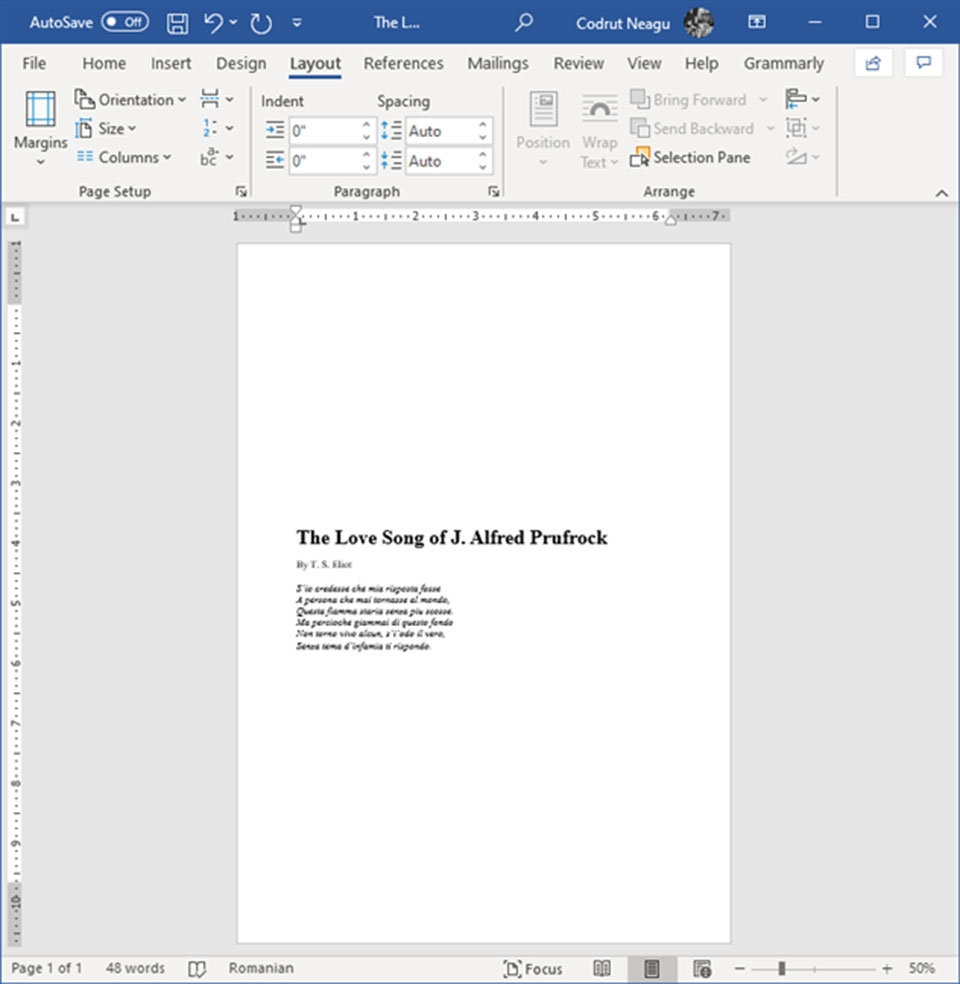This screenshot has height=984, width=960.
Task: Open the Orientation dropdown
Action: tap(131, 100)
